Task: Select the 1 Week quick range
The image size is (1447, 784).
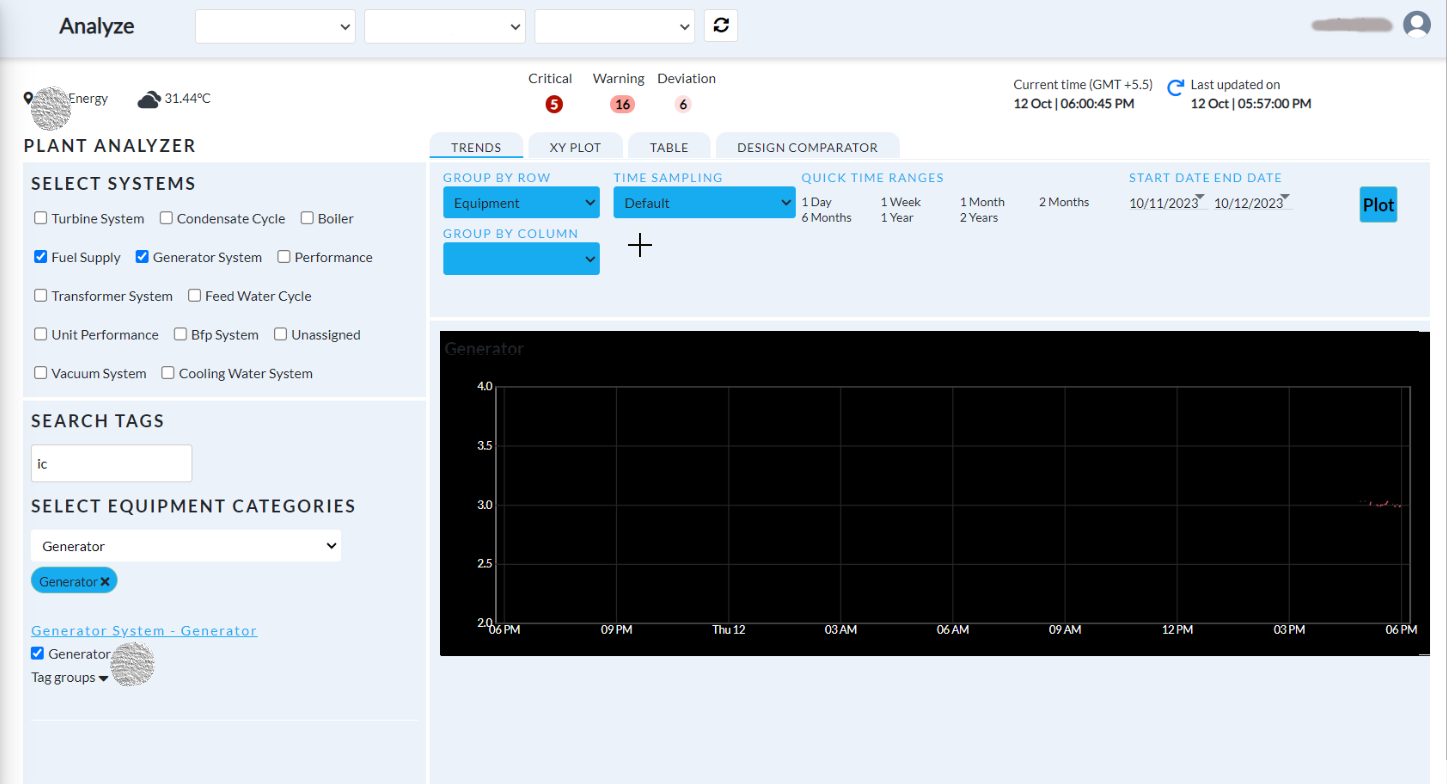Action: 900,202
